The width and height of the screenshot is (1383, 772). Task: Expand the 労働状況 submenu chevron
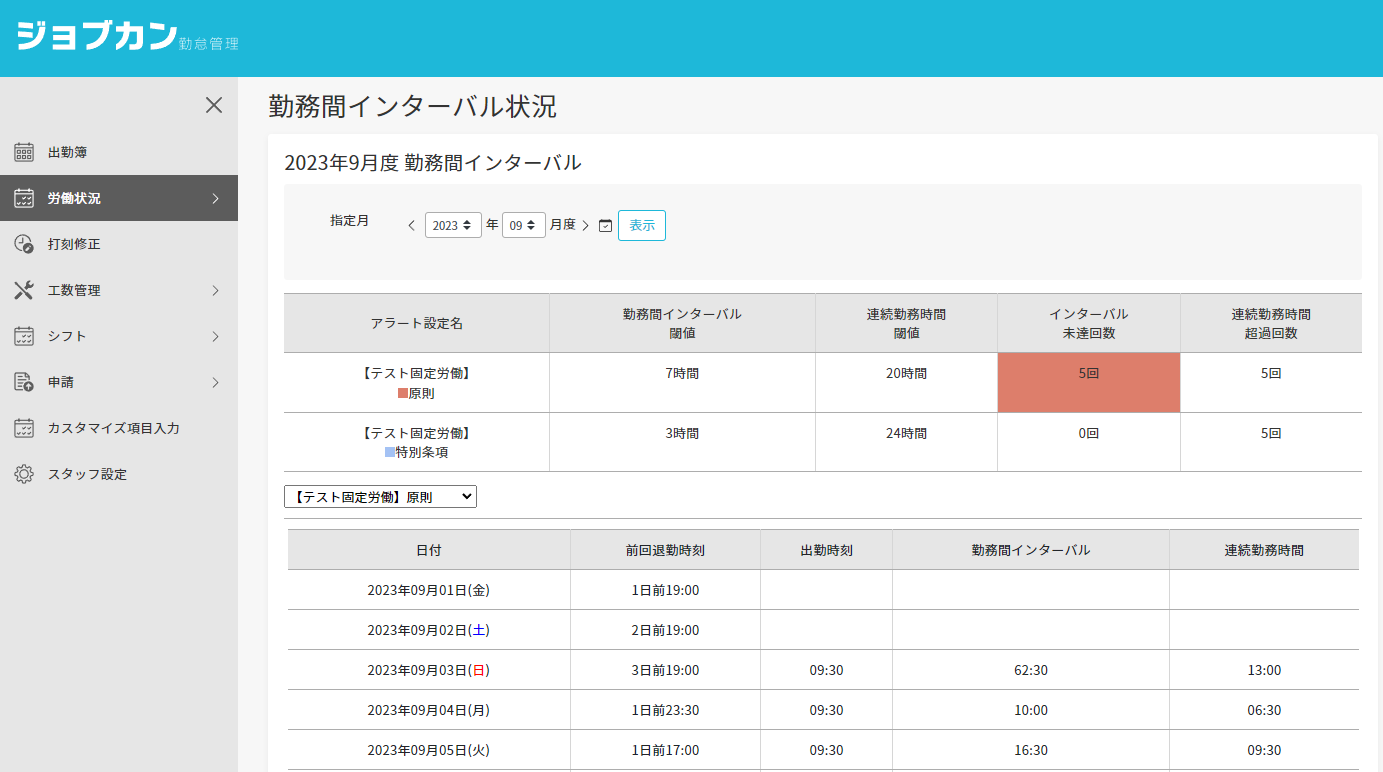click(215, 198)
